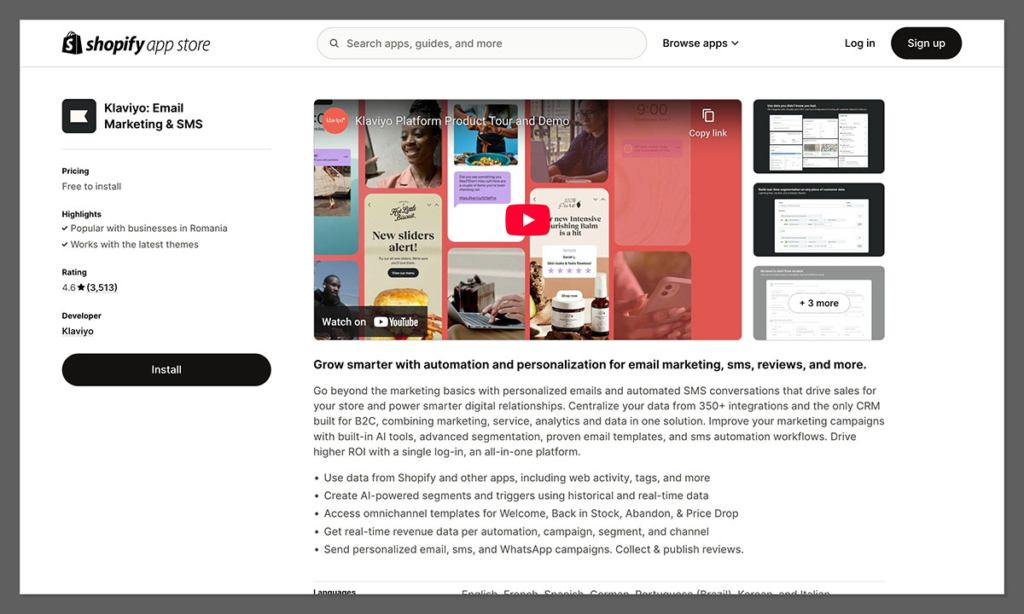The width and height of the screenshot is (1024, 614).
Task: Click the search magnifier icon
Action: [334, 43]
